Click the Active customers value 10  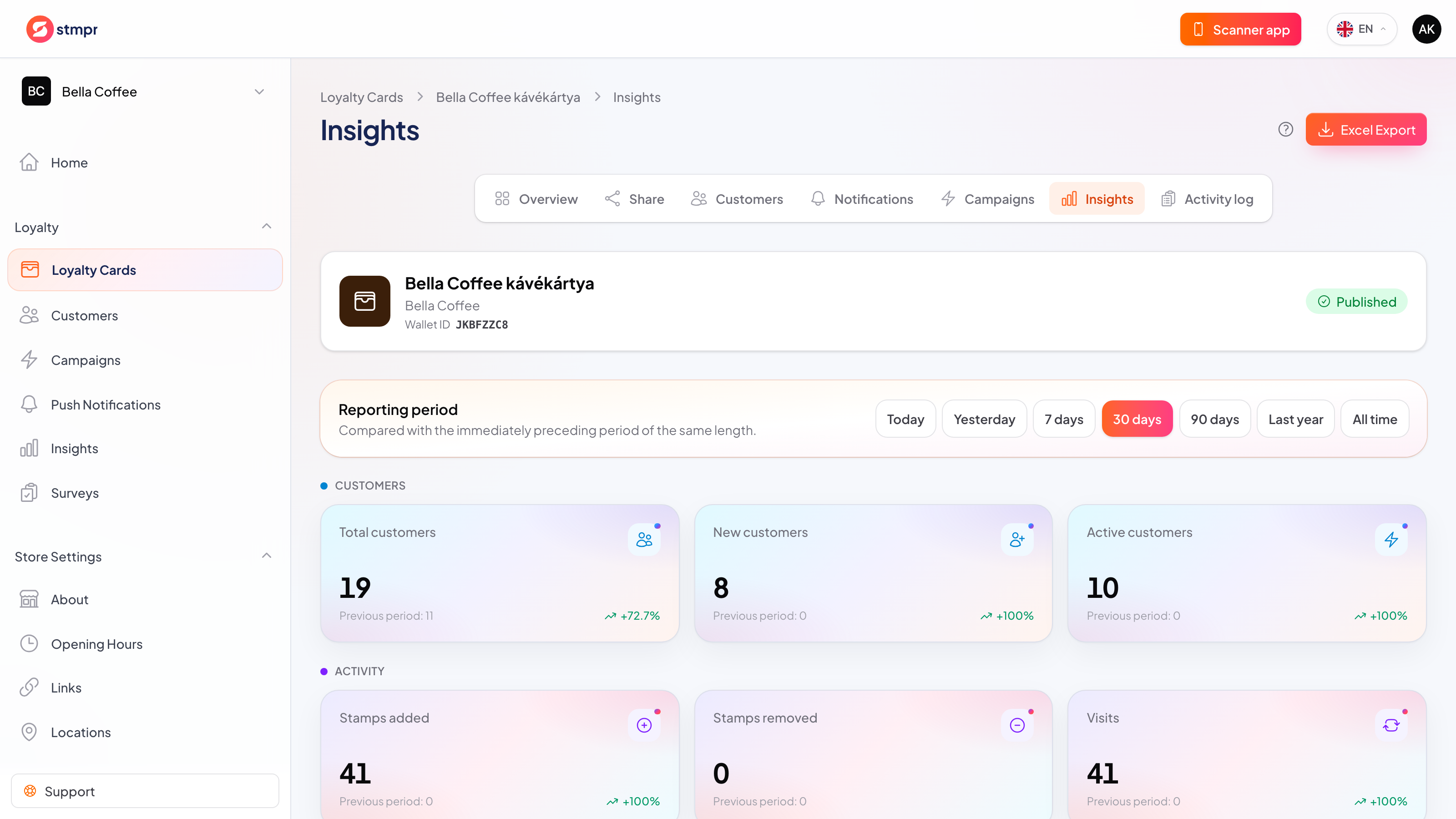[x=1102, y=587]
